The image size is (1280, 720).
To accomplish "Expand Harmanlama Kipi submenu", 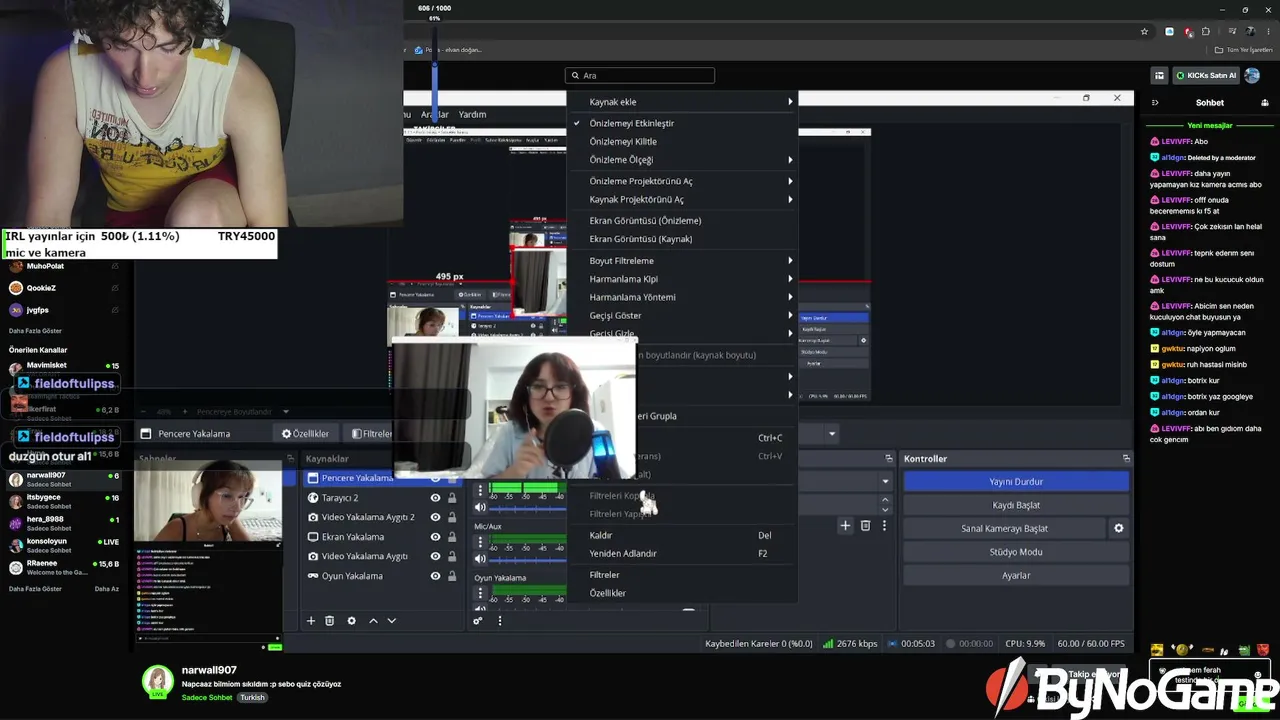I will [x=682, y=279].
